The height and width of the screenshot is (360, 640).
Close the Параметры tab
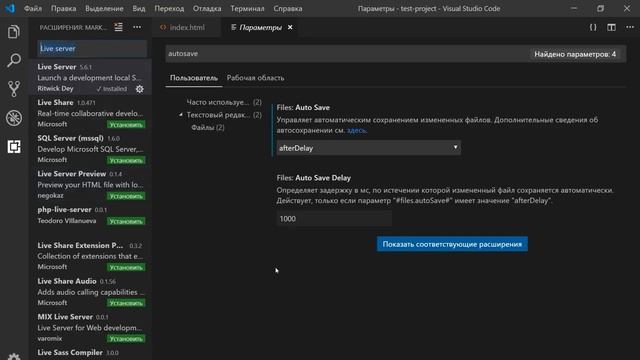[290, 27]
